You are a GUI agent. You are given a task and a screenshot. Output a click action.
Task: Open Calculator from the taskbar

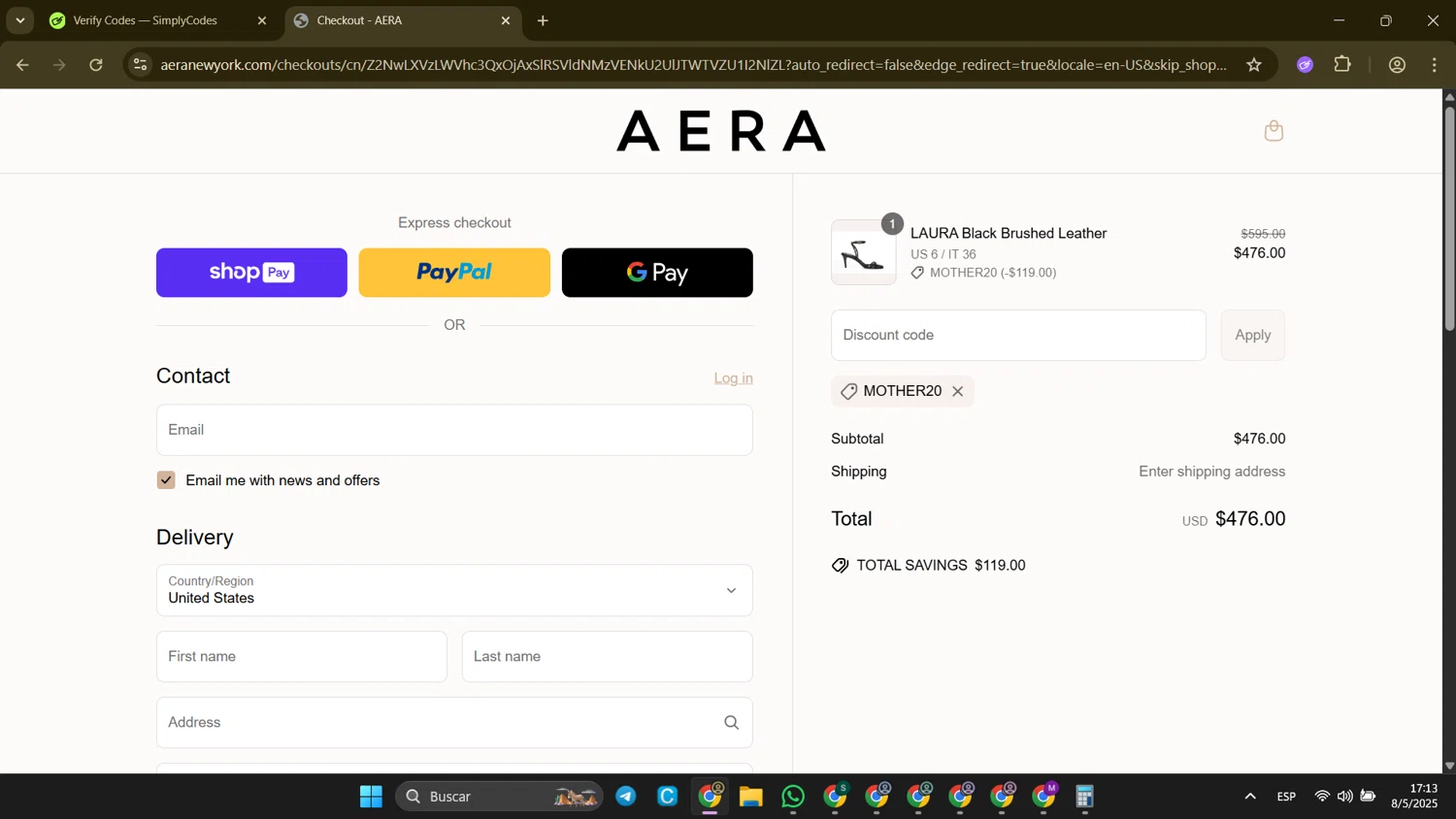[1085, 797]
